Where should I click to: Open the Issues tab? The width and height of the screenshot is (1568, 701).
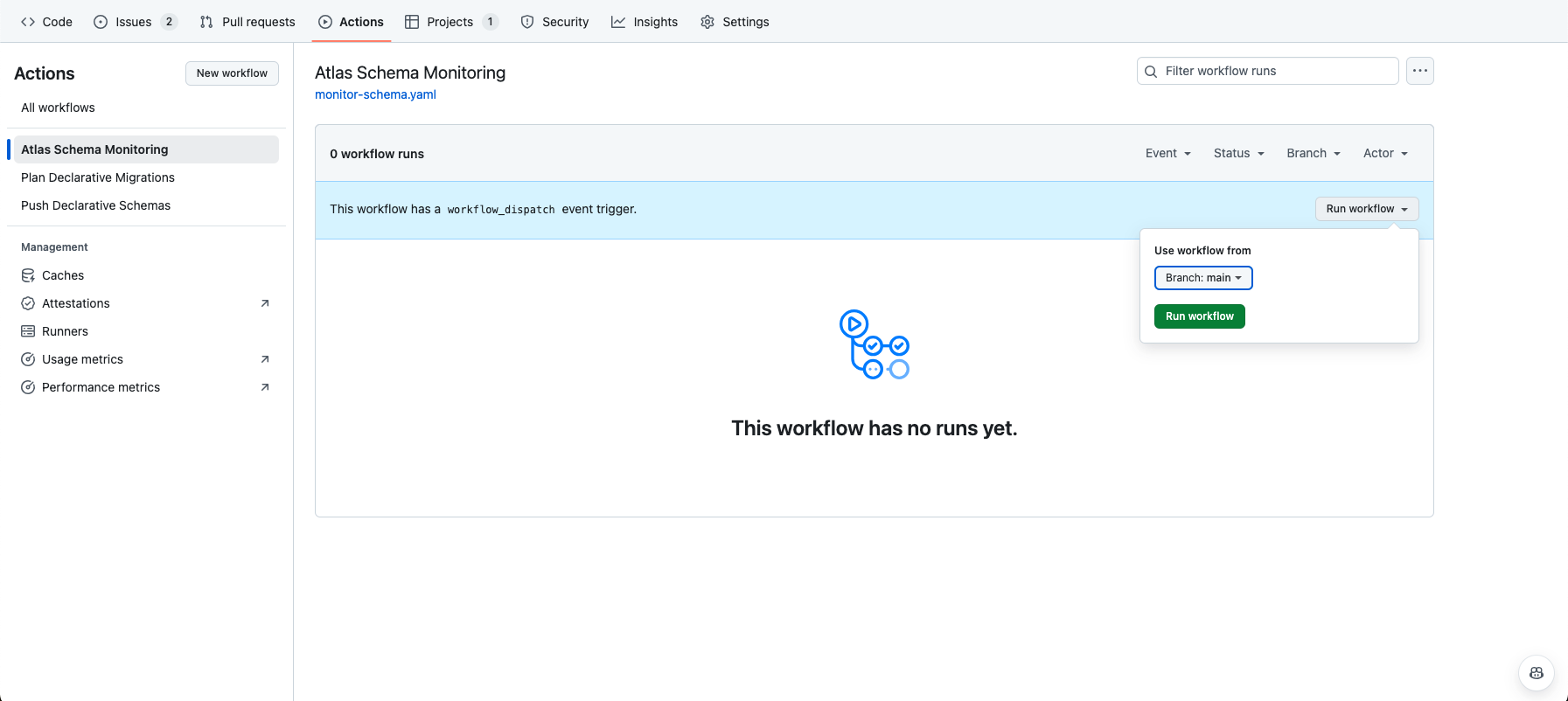(x=135, y=22)
